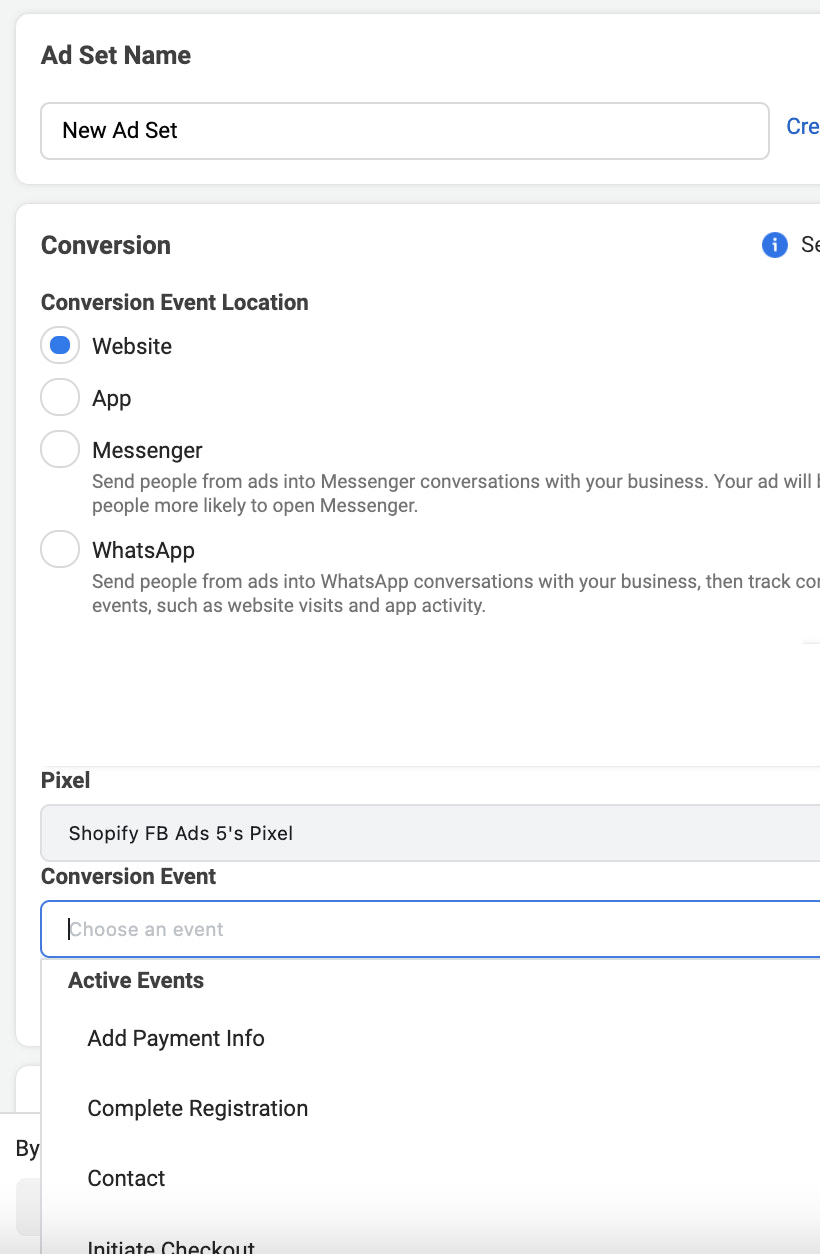This screenshot has height=1254, width=820.
Task: Click the Conversion heading
Action: [x=105, y=245]
